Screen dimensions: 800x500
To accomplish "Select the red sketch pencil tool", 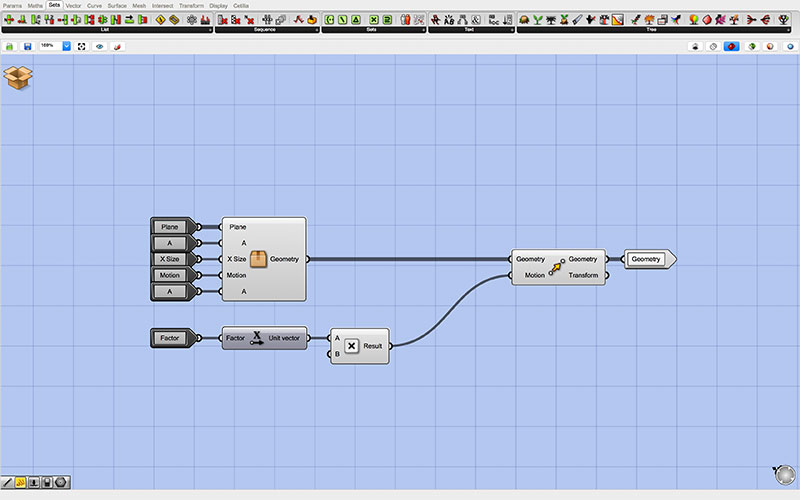I will pyautogui.click(x=117, y=46).
